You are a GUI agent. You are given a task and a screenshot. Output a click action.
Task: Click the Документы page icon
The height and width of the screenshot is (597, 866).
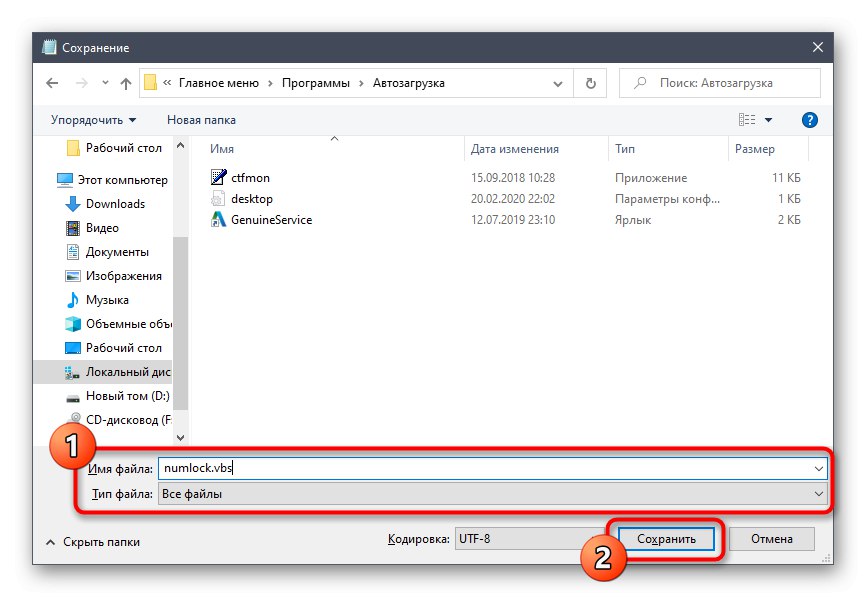pyautogui.click(x=72, y=252)
